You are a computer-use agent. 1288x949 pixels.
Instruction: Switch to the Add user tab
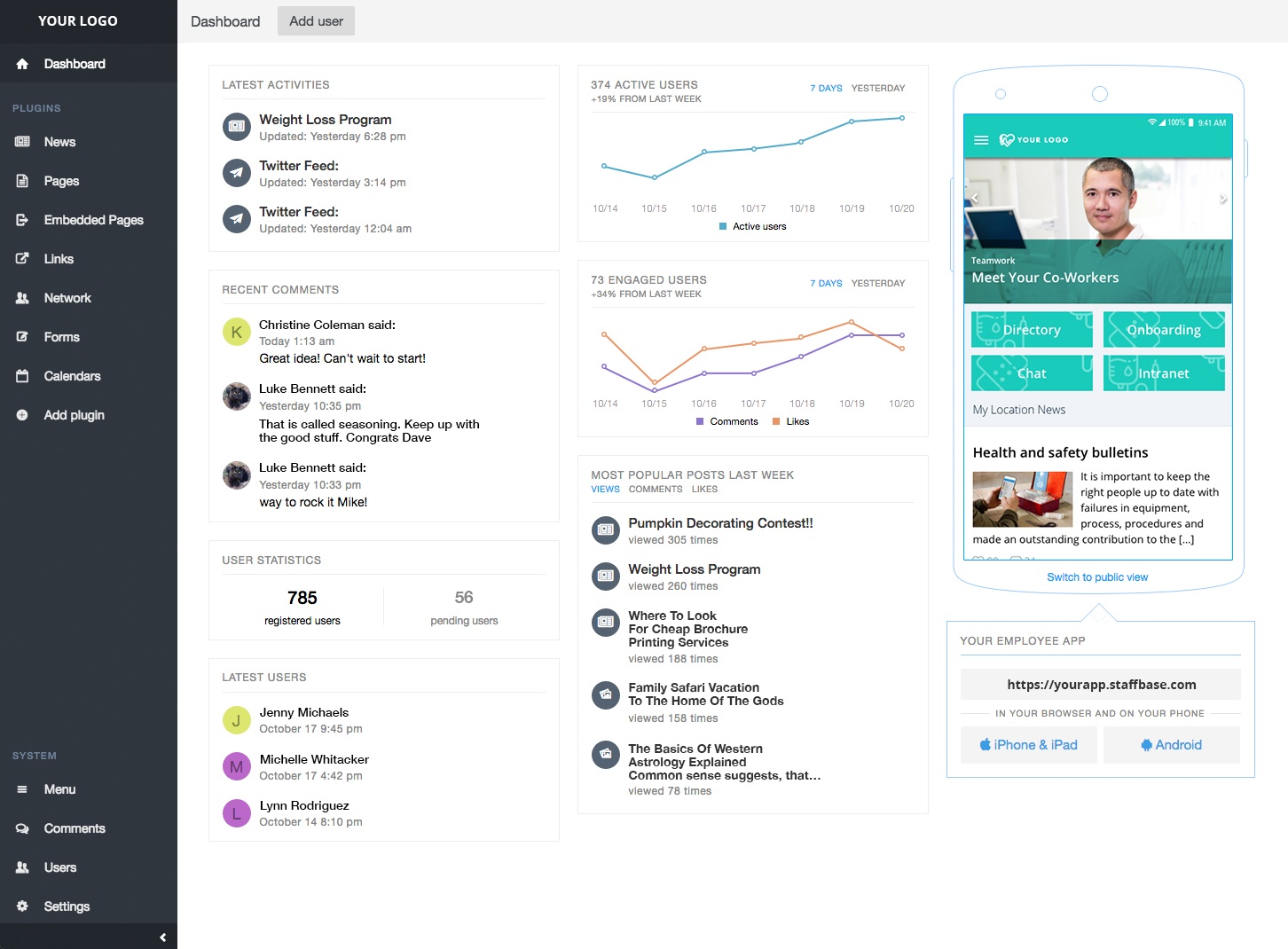[316, 21]
